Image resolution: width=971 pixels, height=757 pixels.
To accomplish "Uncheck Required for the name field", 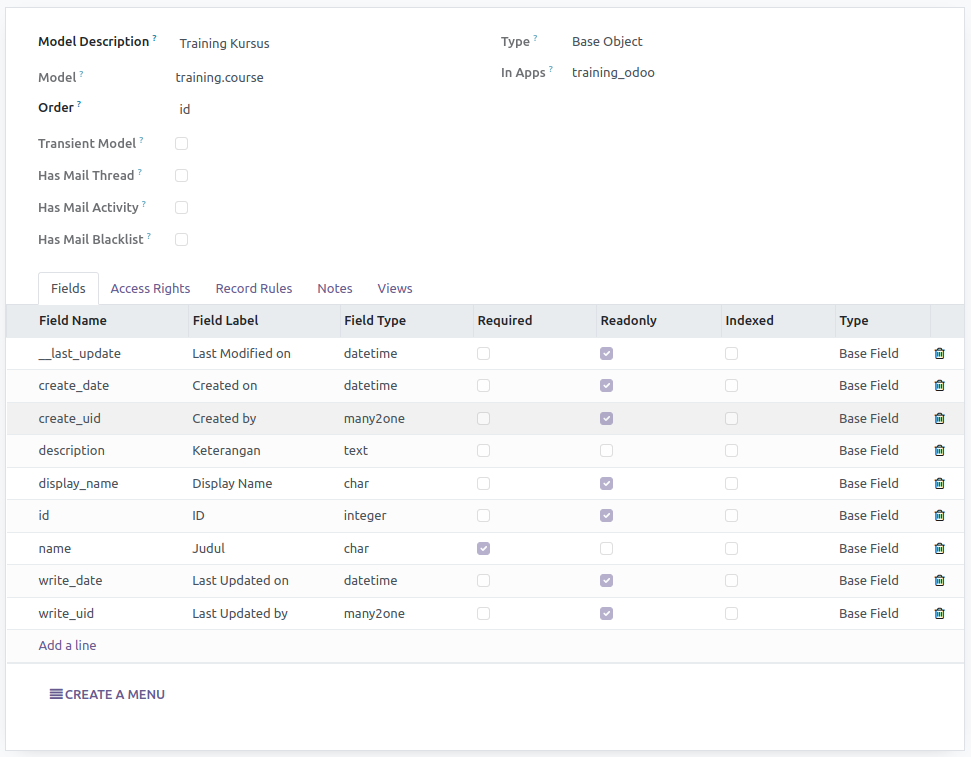I will (x=484, y=548).
